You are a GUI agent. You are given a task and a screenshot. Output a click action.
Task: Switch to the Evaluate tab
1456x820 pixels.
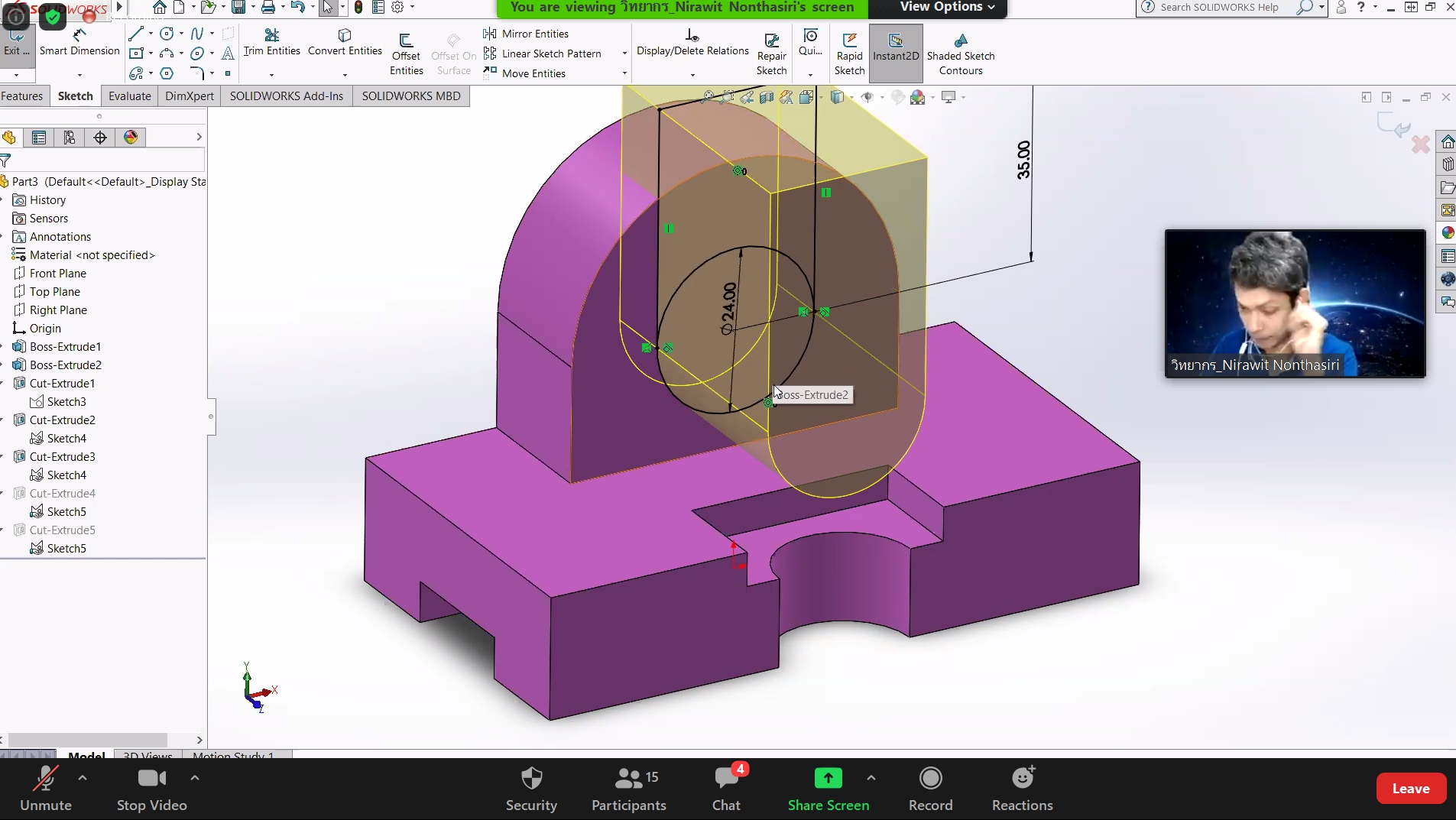(130, 96)
